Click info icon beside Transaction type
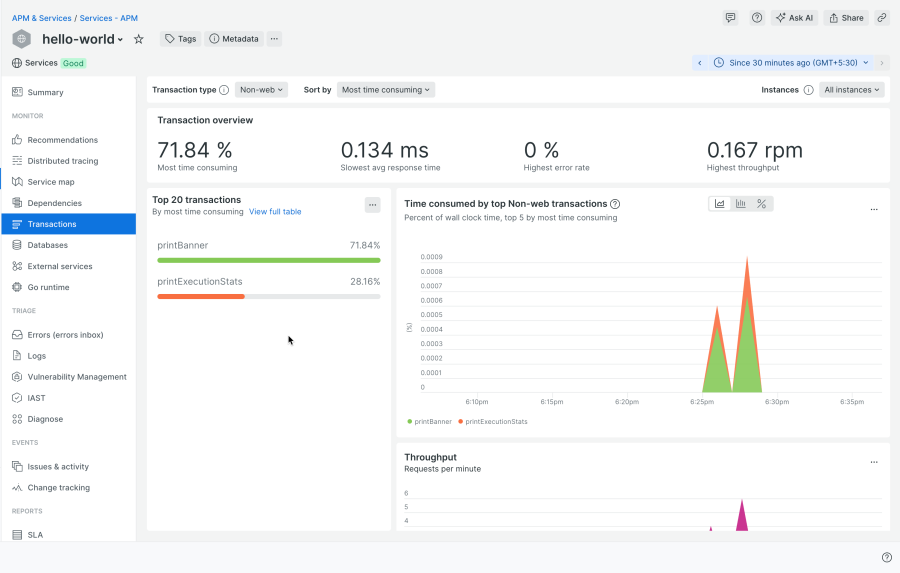 (x=224, y=90)
